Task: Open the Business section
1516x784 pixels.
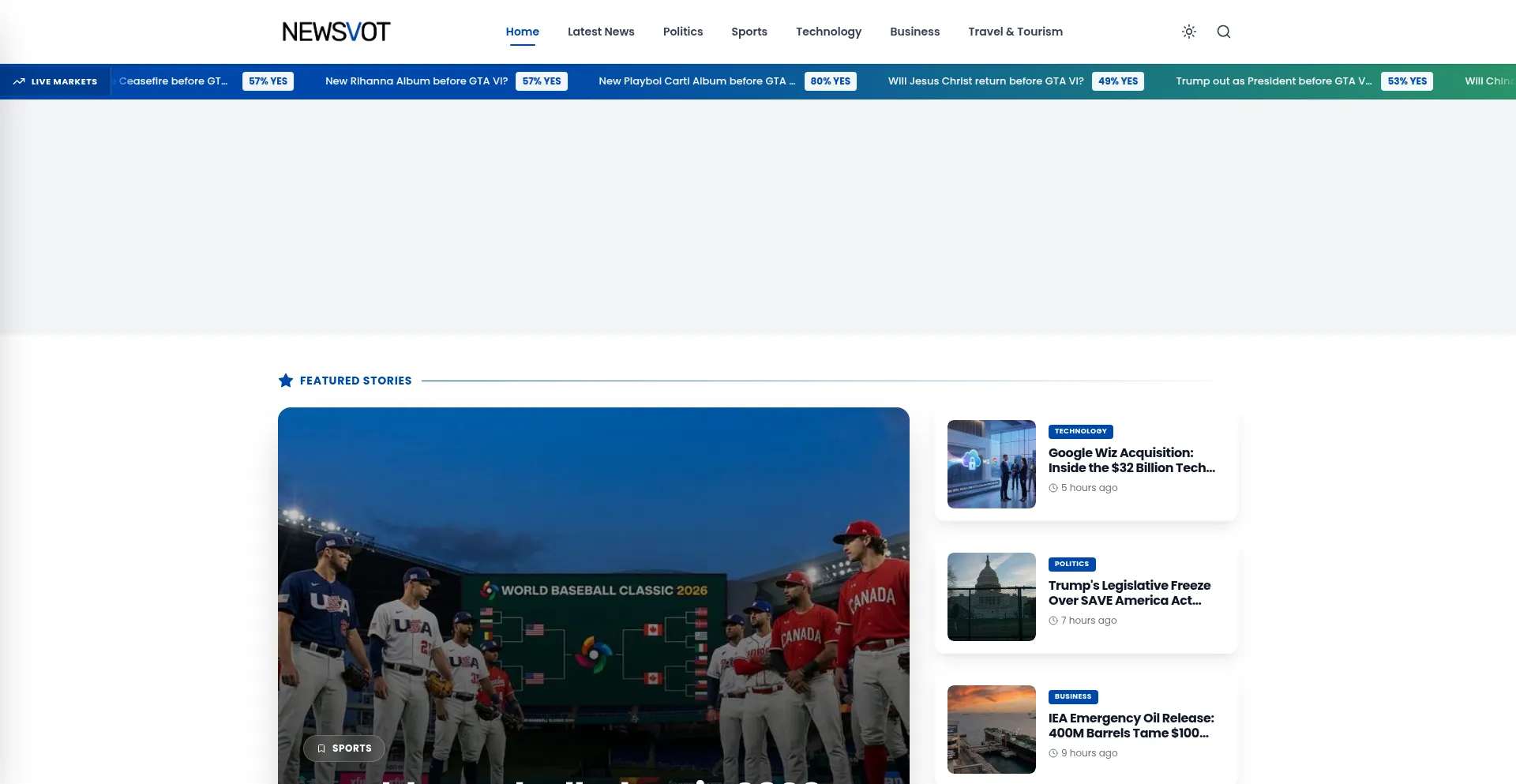Action: [915, 32]
